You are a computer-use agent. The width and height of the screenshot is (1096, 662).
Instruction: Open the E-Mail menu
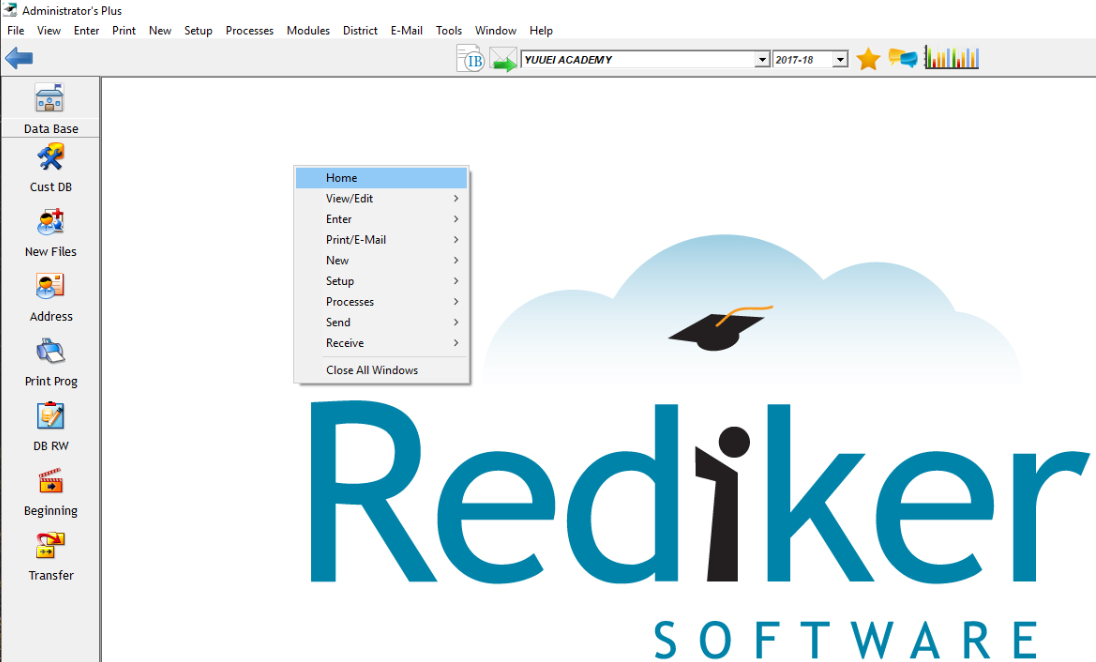pyautogui.click(x=407, y=31)
